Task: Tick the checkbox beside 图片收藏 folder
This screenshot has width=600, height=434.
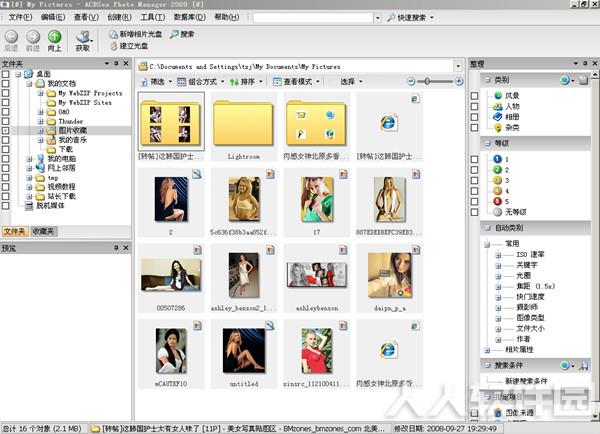Action: click(x=5, y=131)
